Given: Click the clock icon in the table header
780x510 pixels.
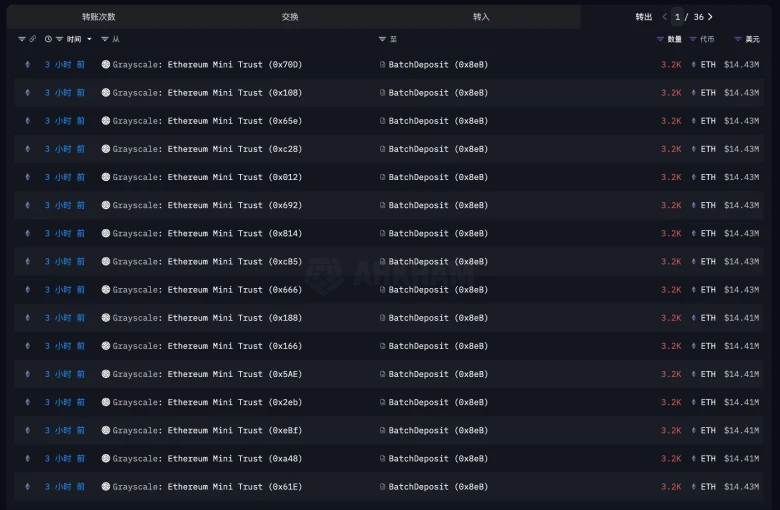Looking at the screenshot, I should click(x=48, y=39).
